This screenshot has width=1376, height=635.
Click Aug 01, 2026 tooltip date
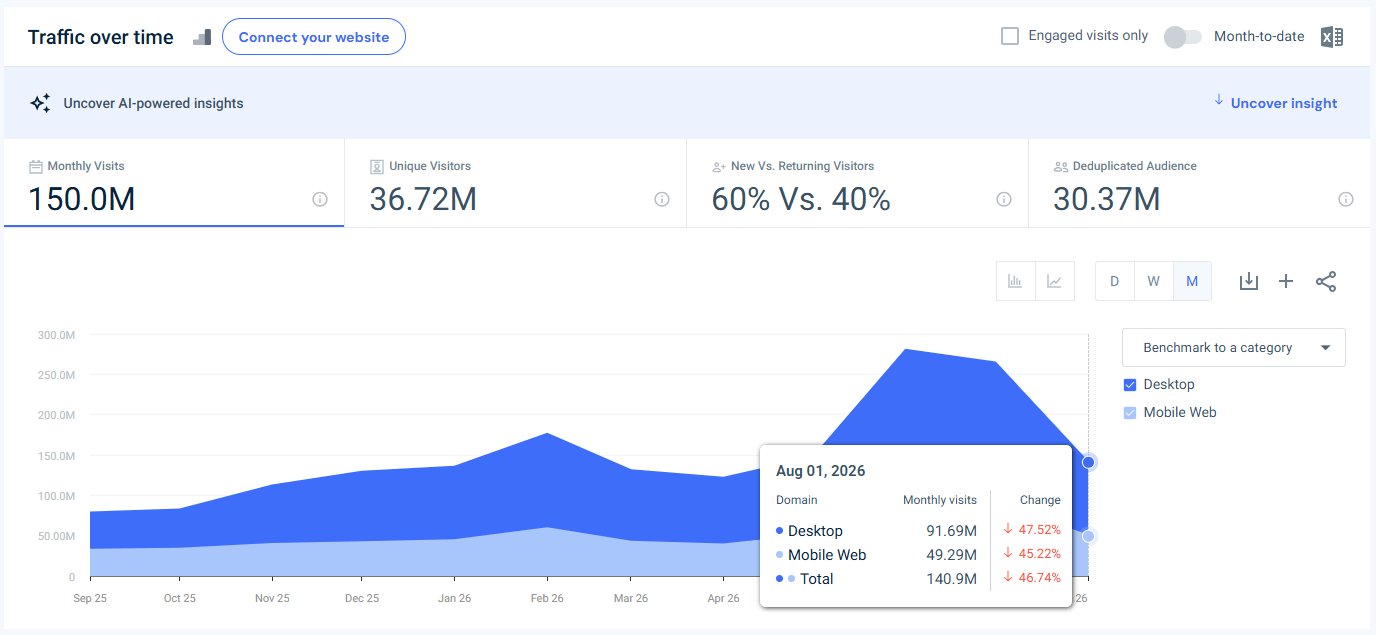(821, 471)
